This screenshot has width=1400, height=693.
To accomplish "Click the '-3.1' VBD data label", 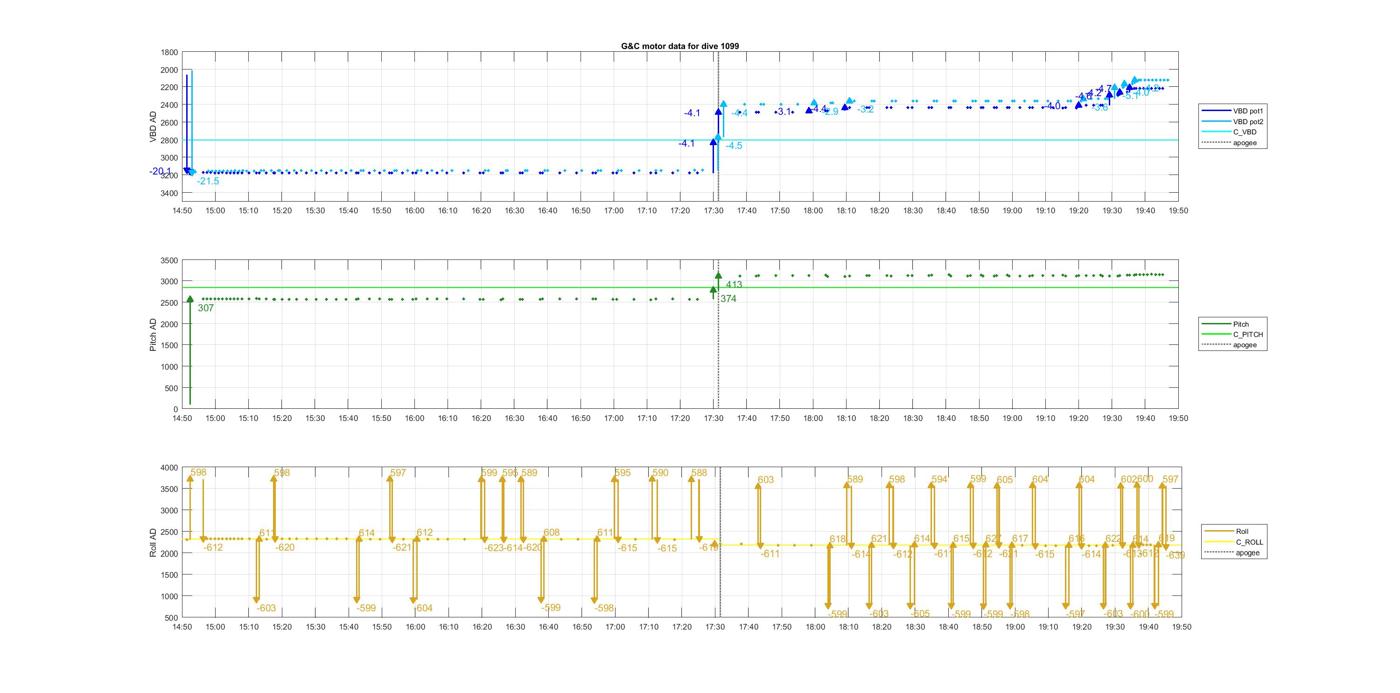I will click(783, 112).
